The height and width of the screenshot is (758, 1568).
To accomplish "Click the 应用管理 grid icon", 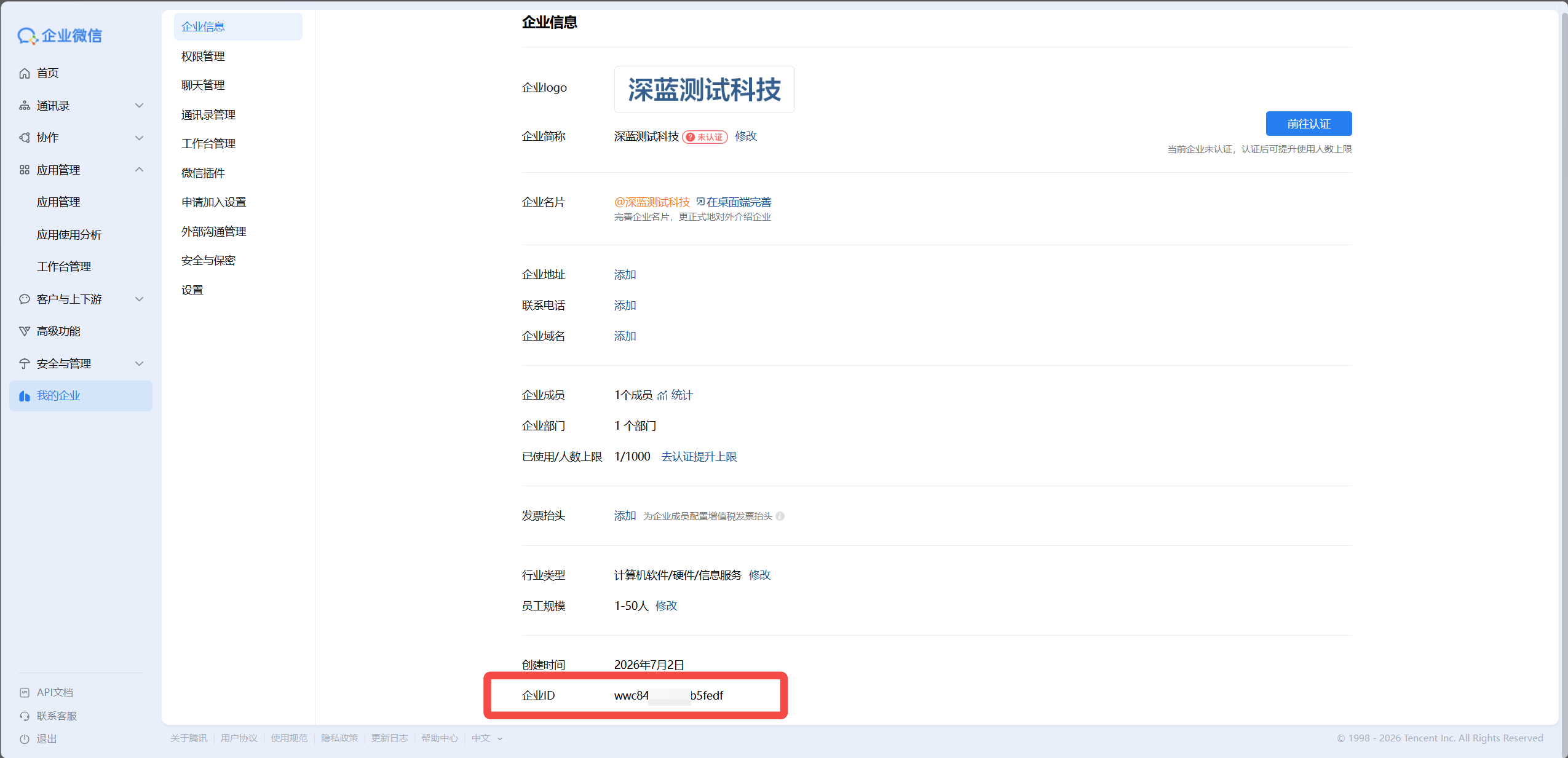I will [25, 170].
